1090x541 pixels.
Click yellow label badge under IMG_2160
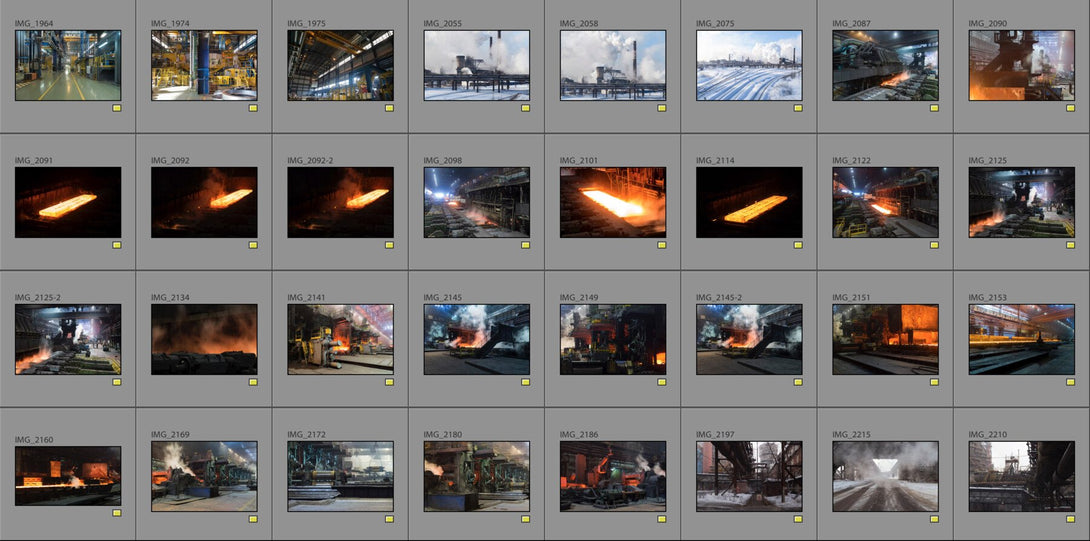[x=117, y=512]
